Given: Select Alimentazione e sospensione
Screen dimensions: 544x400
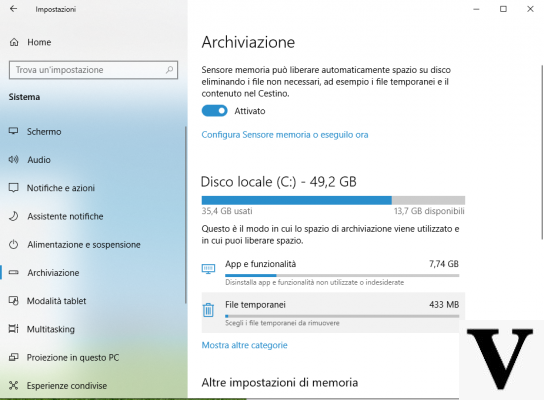Looking at the screenshot, I should 84,245.
